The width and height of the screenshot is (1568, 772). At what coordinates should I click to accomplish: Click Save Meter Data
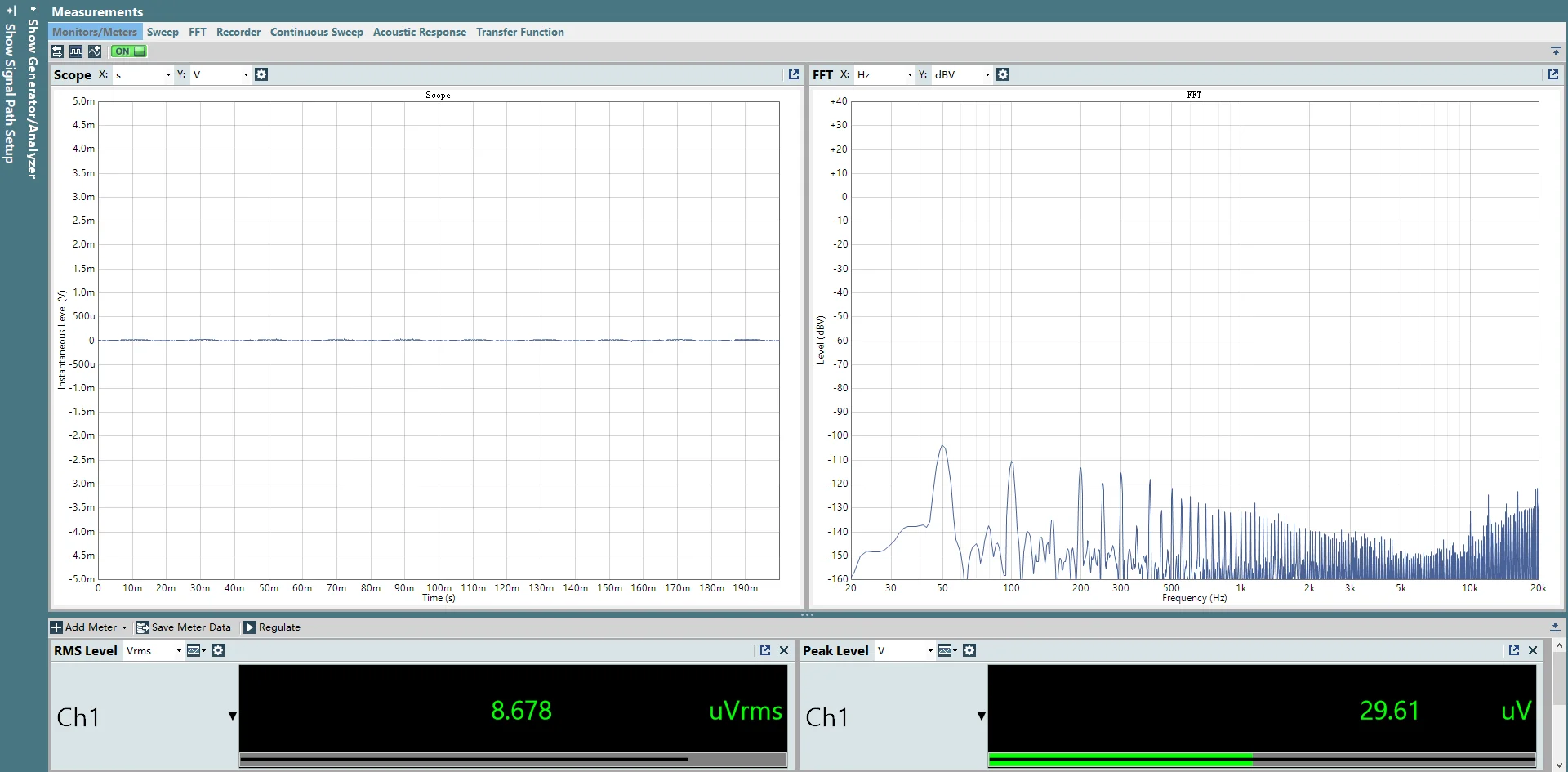coord(184,627)
